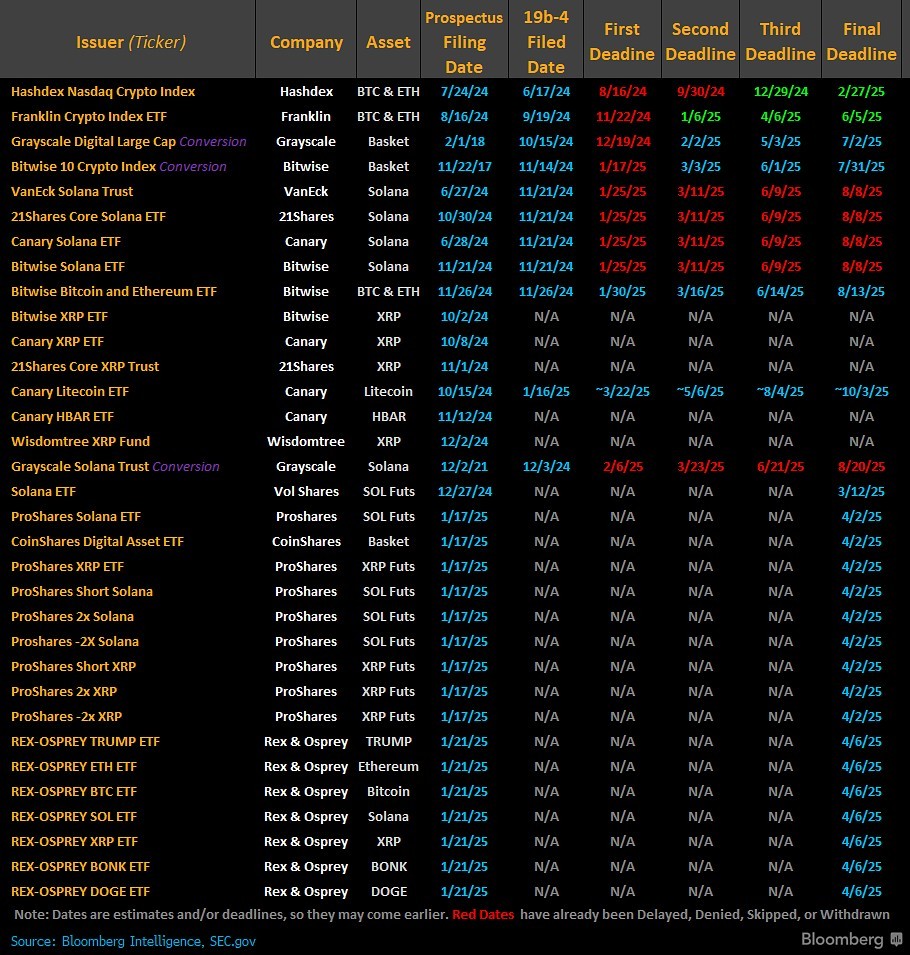
Task: Select the Prospectus Filing Date column header
Action: (x=464, y=42)
